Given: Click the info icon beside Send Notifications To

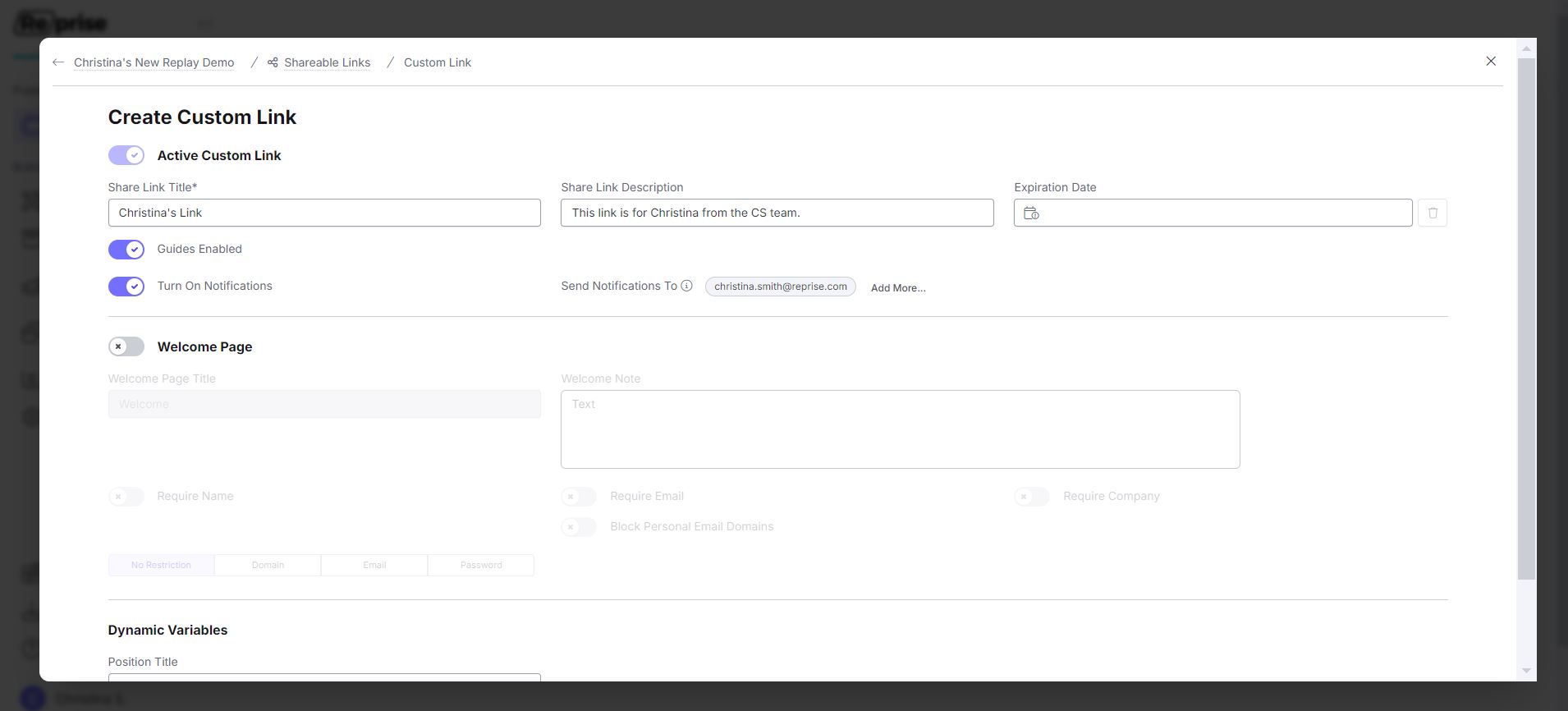Looking at the screenshot, I should tap(686, 286).
